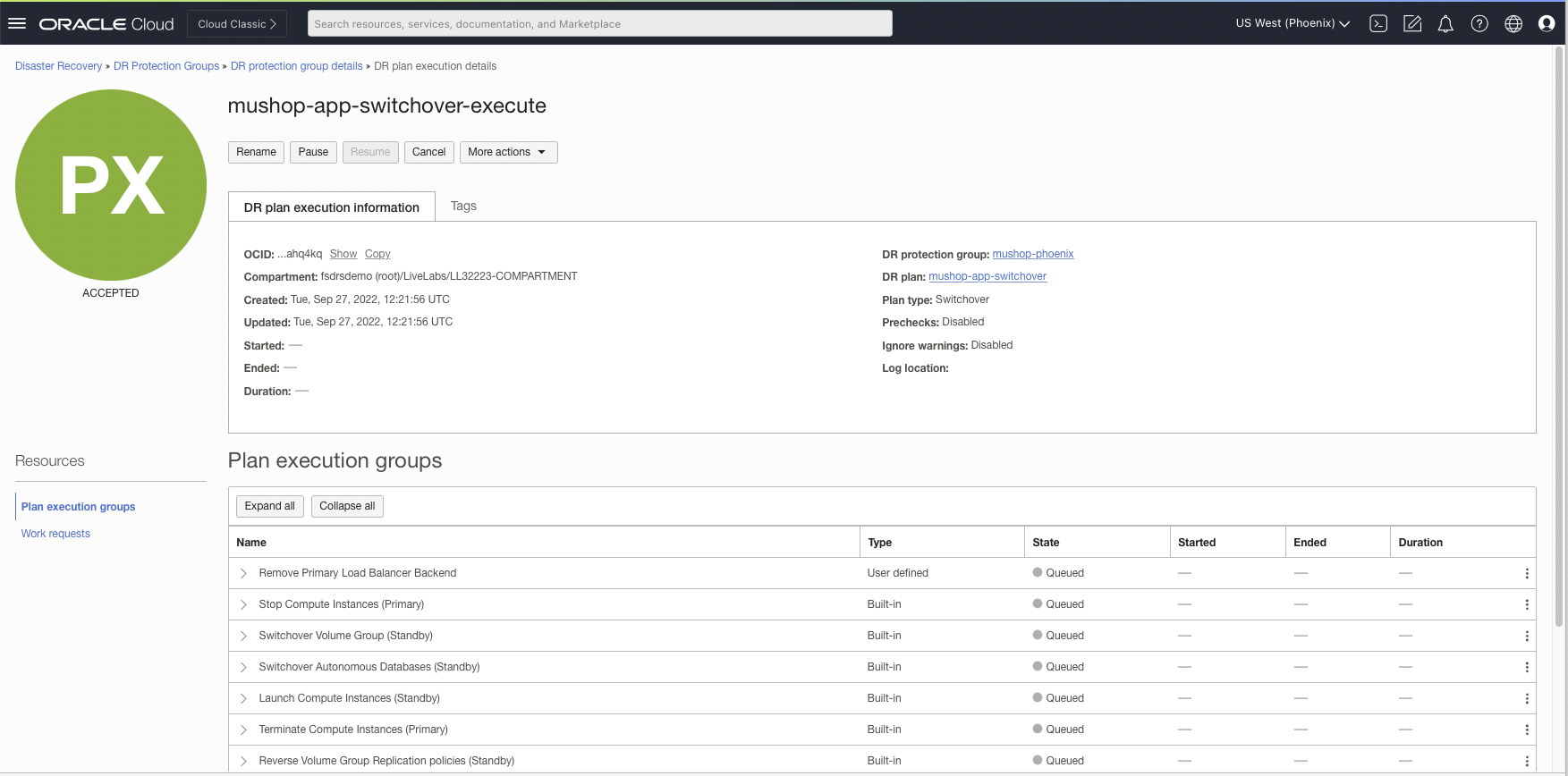
Task: Expand Switchover Volume Group (Standby) row
Action: click(243, 637)
